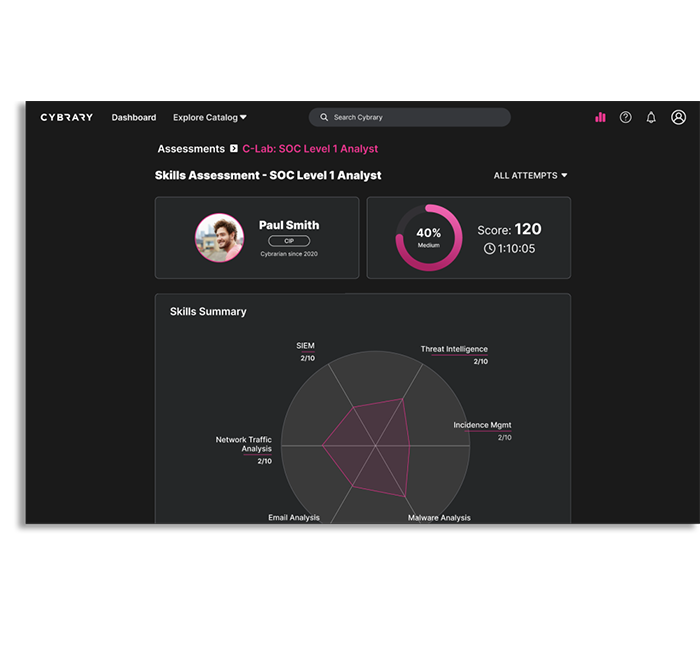
Task: Open the pink stats bar chart icon
Action: [x=600, y=117]
